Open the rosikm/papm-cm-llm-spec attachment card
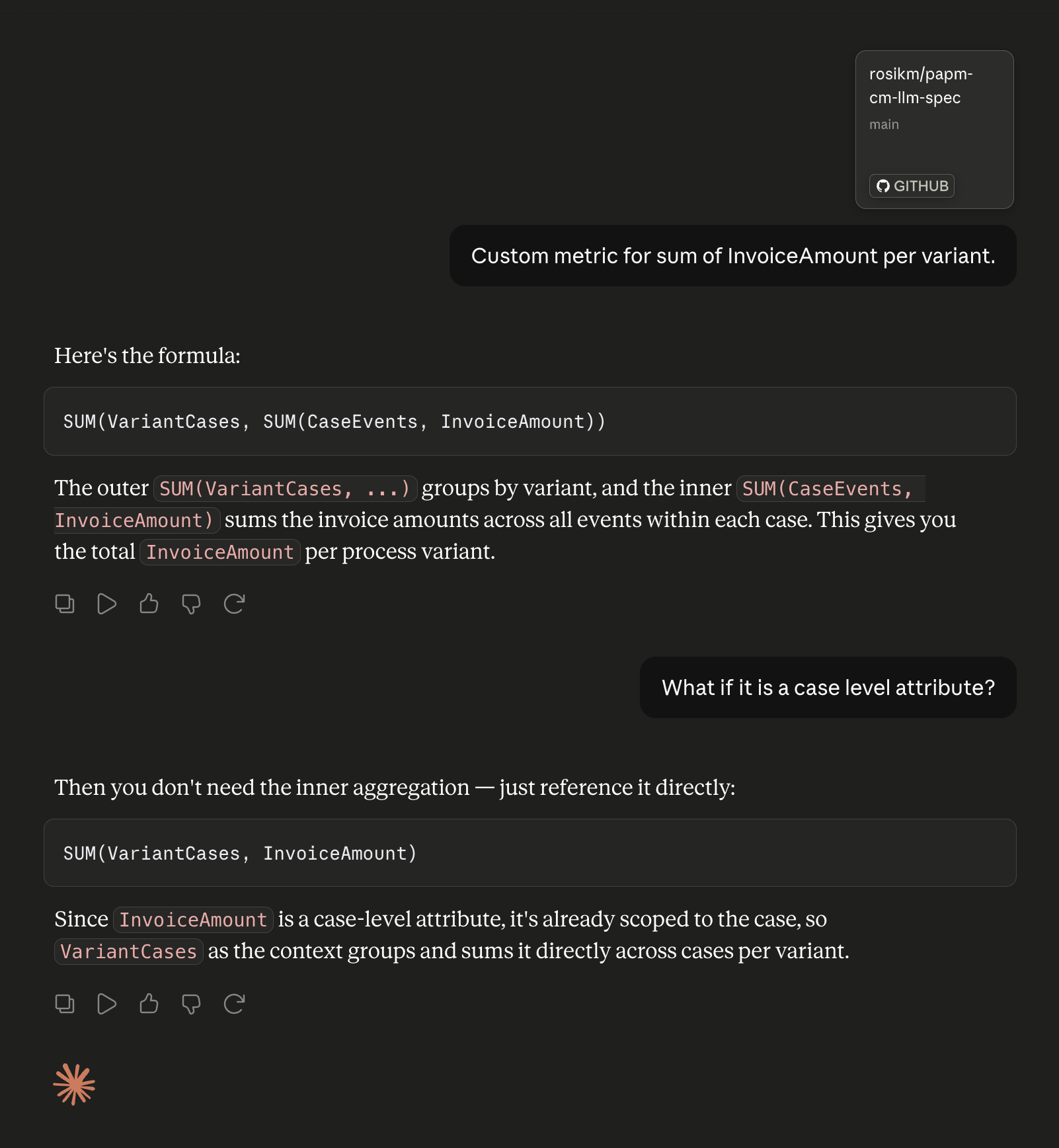The width and height of the screenshot is (1059, 1148). [935, 130]
